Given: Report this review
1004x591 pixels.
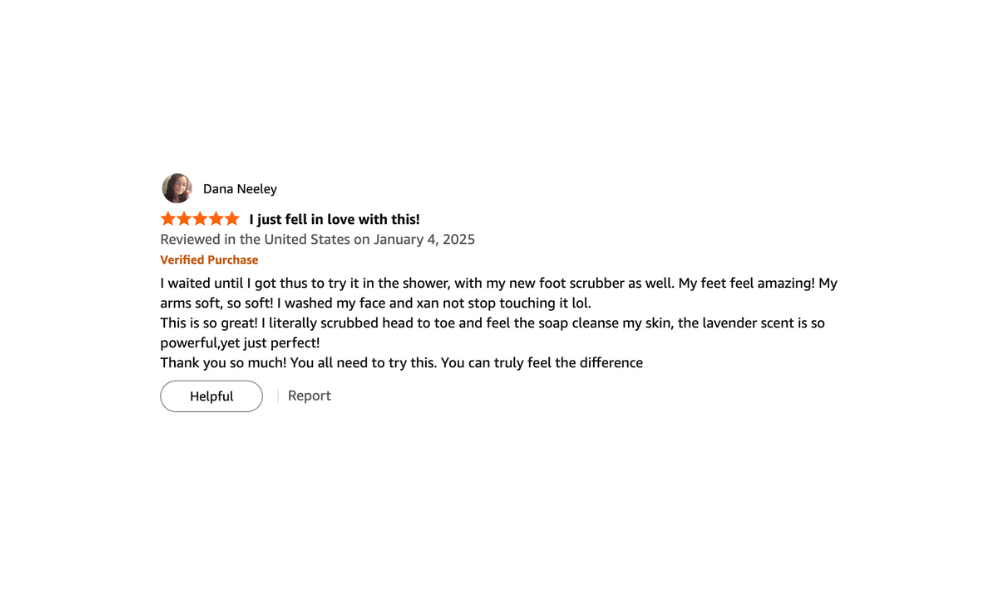Looking at the screenshot, I should click(x=309, y=395).
